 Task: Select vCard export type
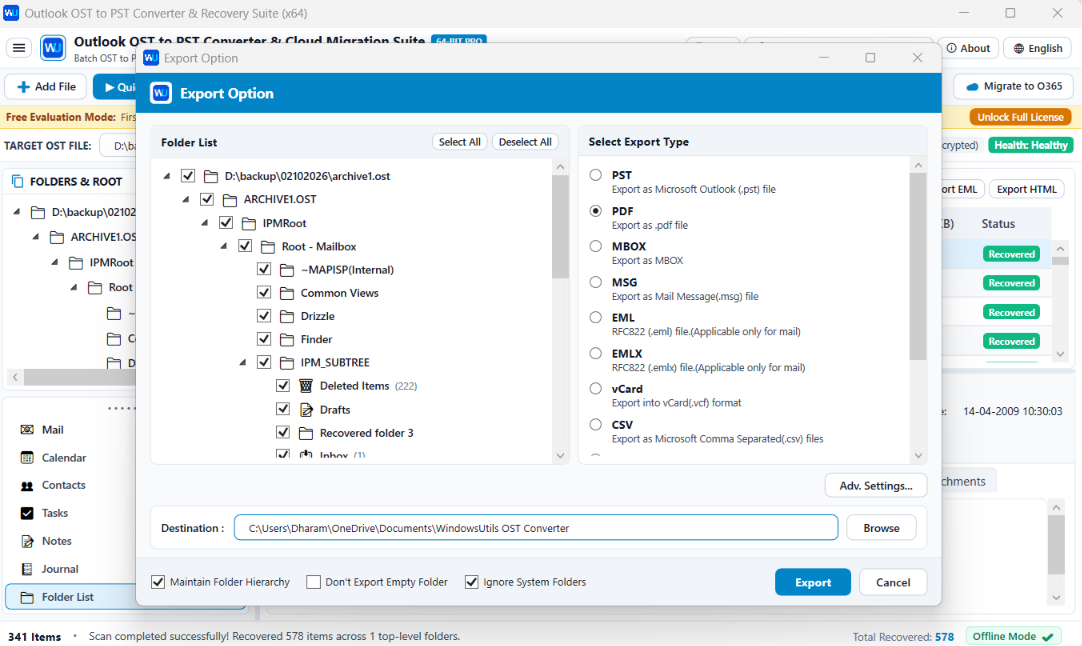point(596,389)
